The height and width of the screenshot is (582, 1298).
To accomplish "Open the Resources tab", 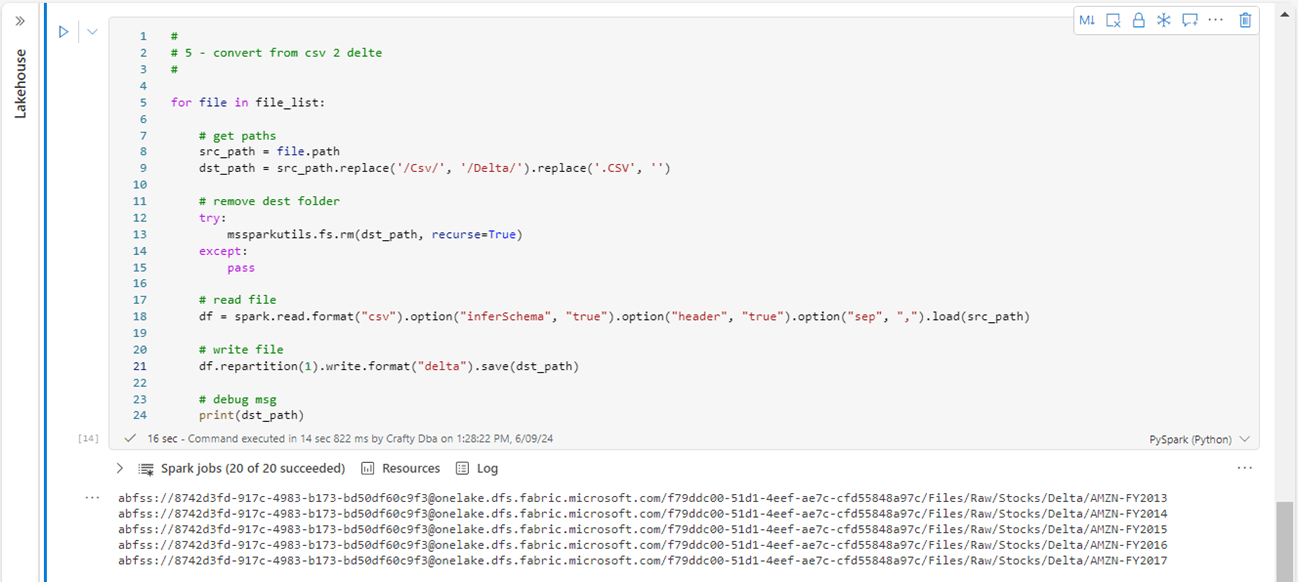I will pyautogui.click(x=400, y=468).
